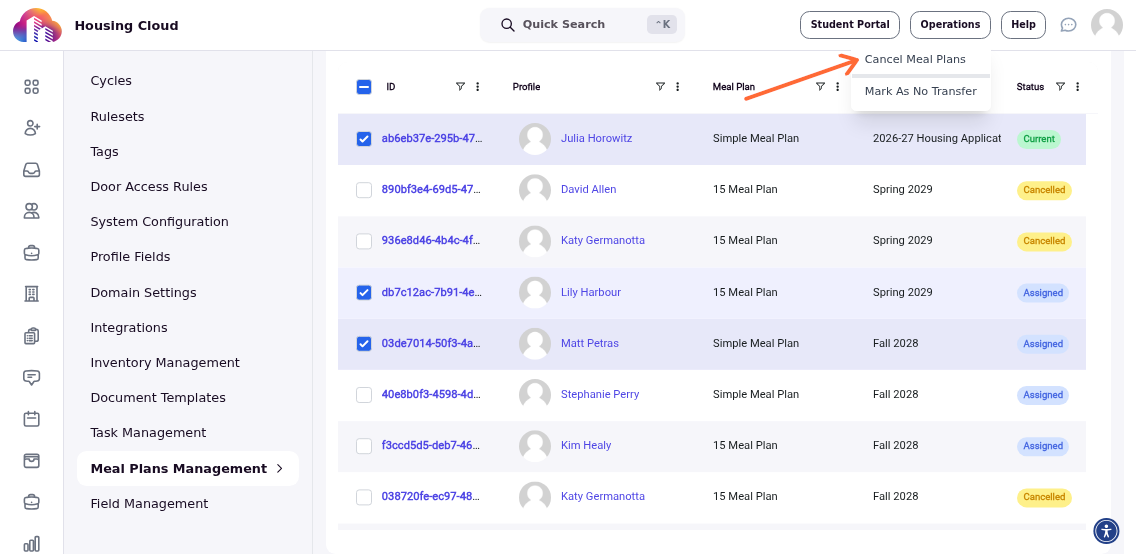1136x554 pixels.
Task: Click the Help button
Action: (1023, 25)
